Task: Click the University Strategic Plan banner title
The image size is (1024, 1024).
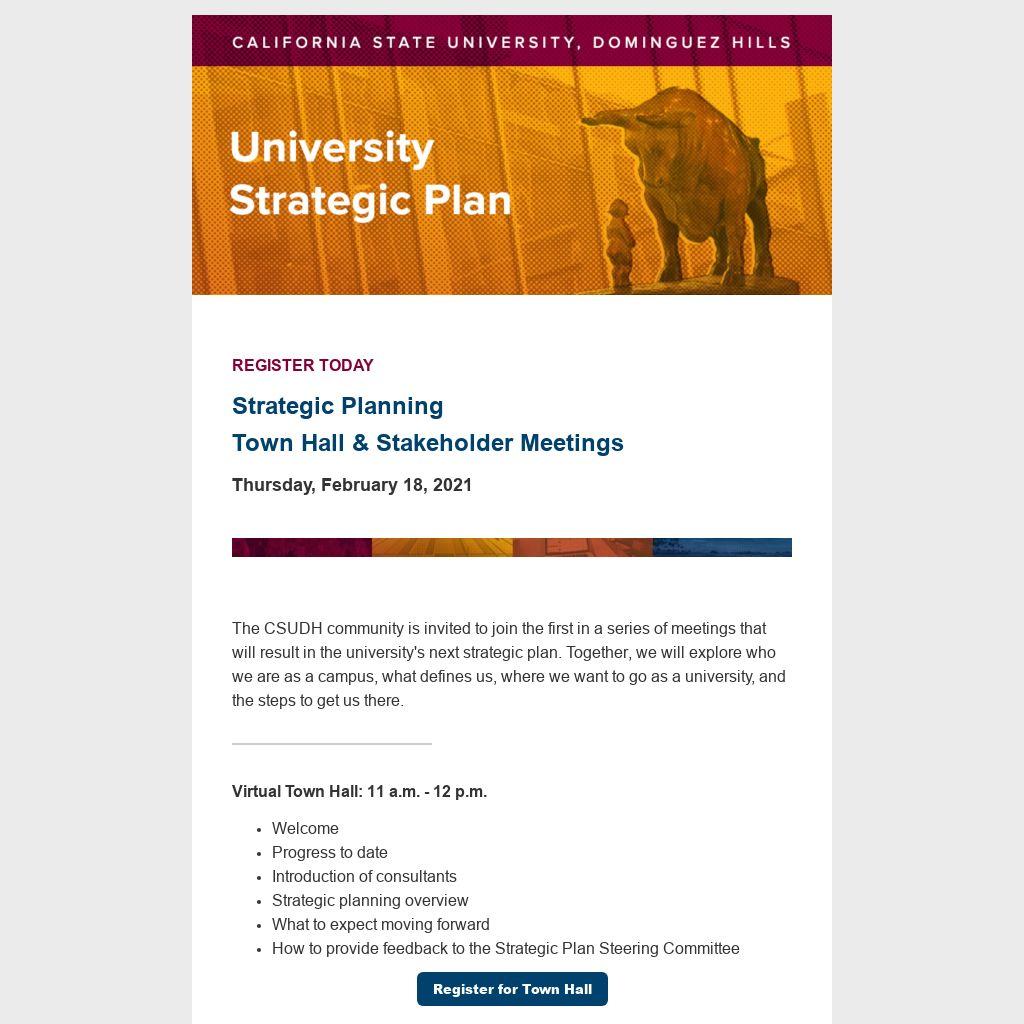Action: point(370,174)
